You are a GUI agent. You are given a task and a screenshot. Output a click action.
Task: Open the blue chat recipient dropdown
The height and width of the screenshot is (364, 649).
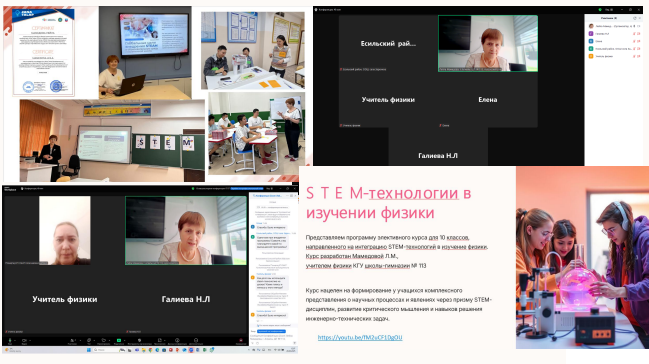(x=271, y=331)
